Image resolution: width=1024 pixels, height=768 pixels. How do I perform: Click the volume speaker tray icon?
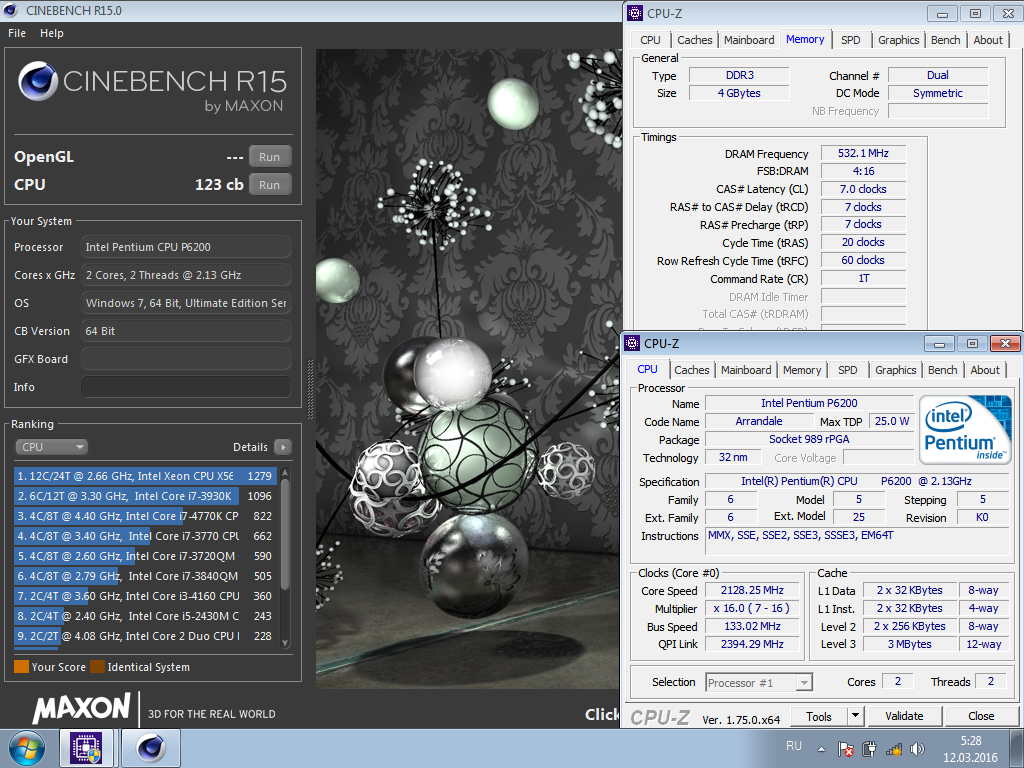tap(917, 749)
